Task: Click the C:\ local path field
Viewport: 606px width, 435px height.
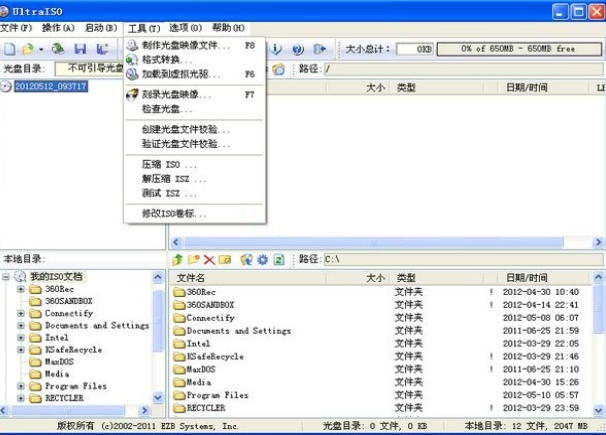Action: point(463,259)
